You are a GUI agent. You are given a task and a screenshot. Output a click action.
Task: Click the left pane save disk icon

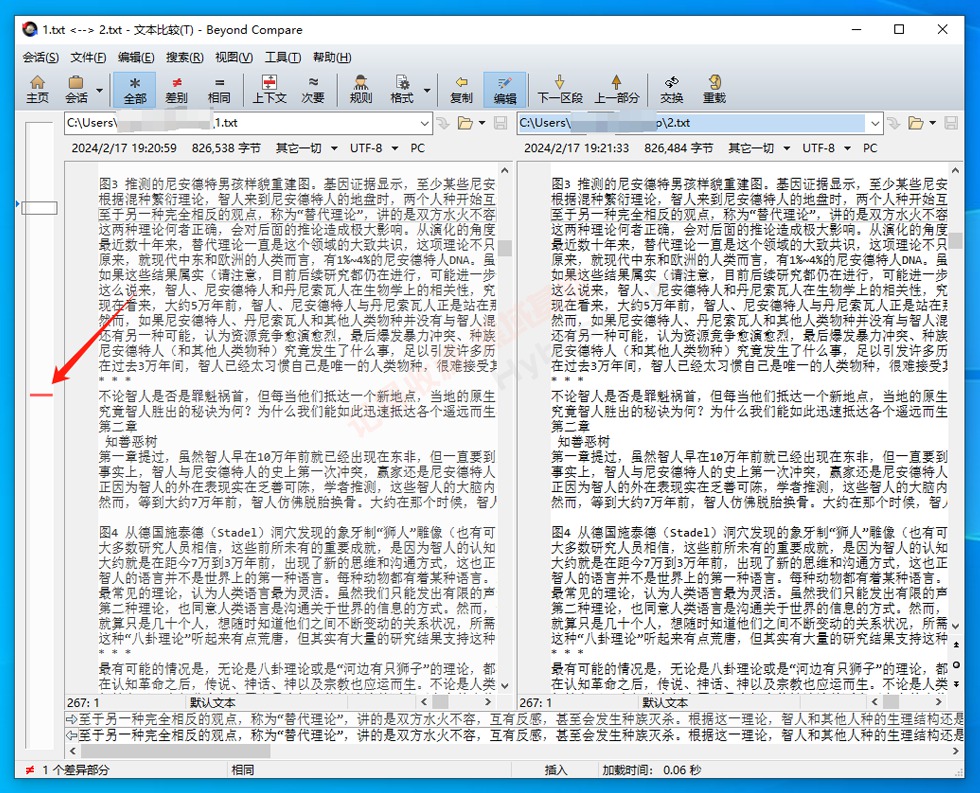coord(500,123)
